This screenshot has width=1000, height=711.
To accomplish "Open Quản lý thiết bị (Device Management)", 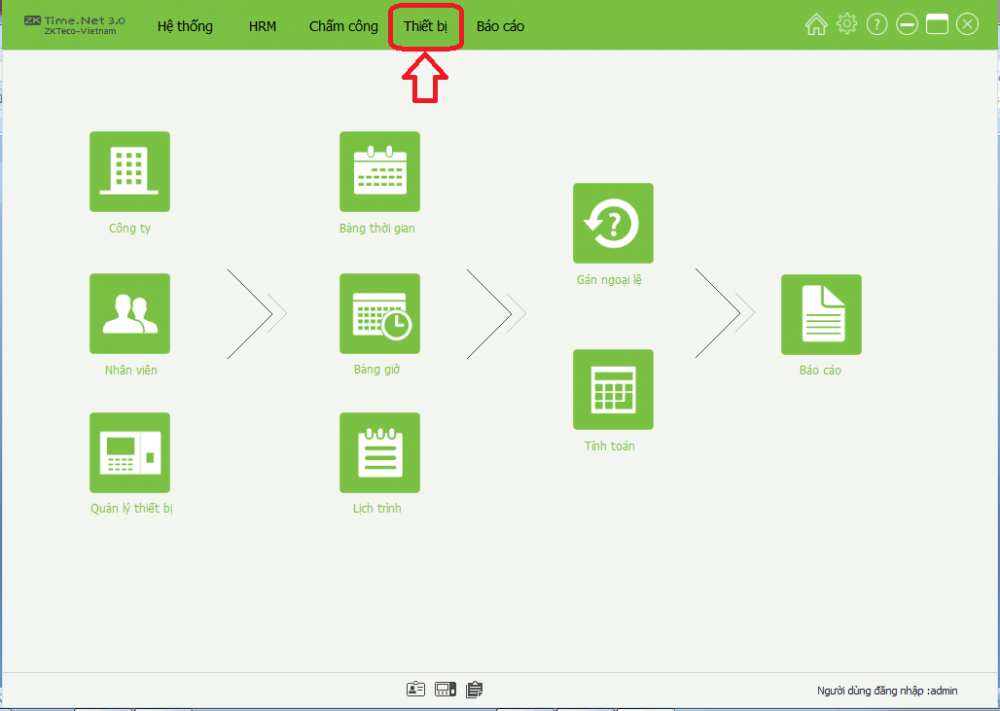I will [x=130, y=452].
